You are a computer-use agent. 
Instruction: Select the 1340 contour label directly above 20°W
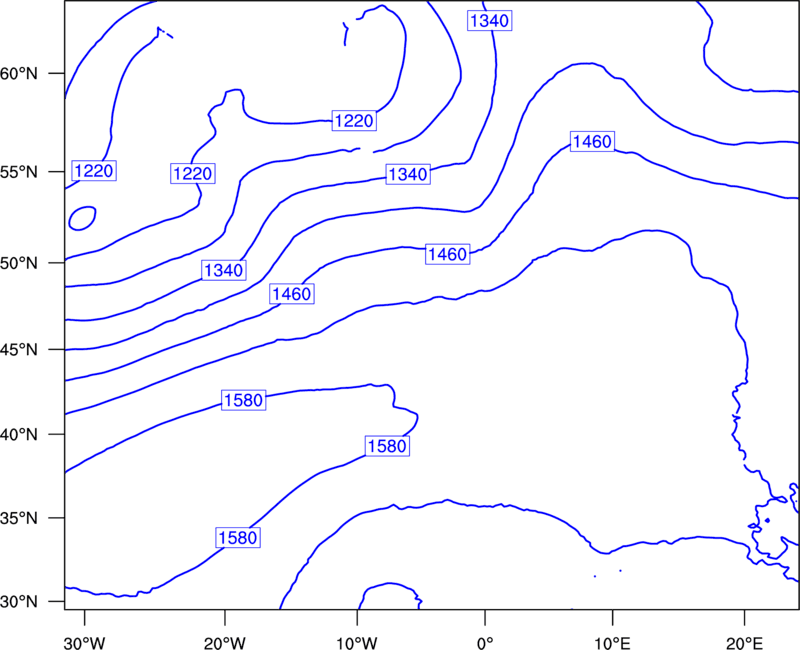[x=224, y=270]
